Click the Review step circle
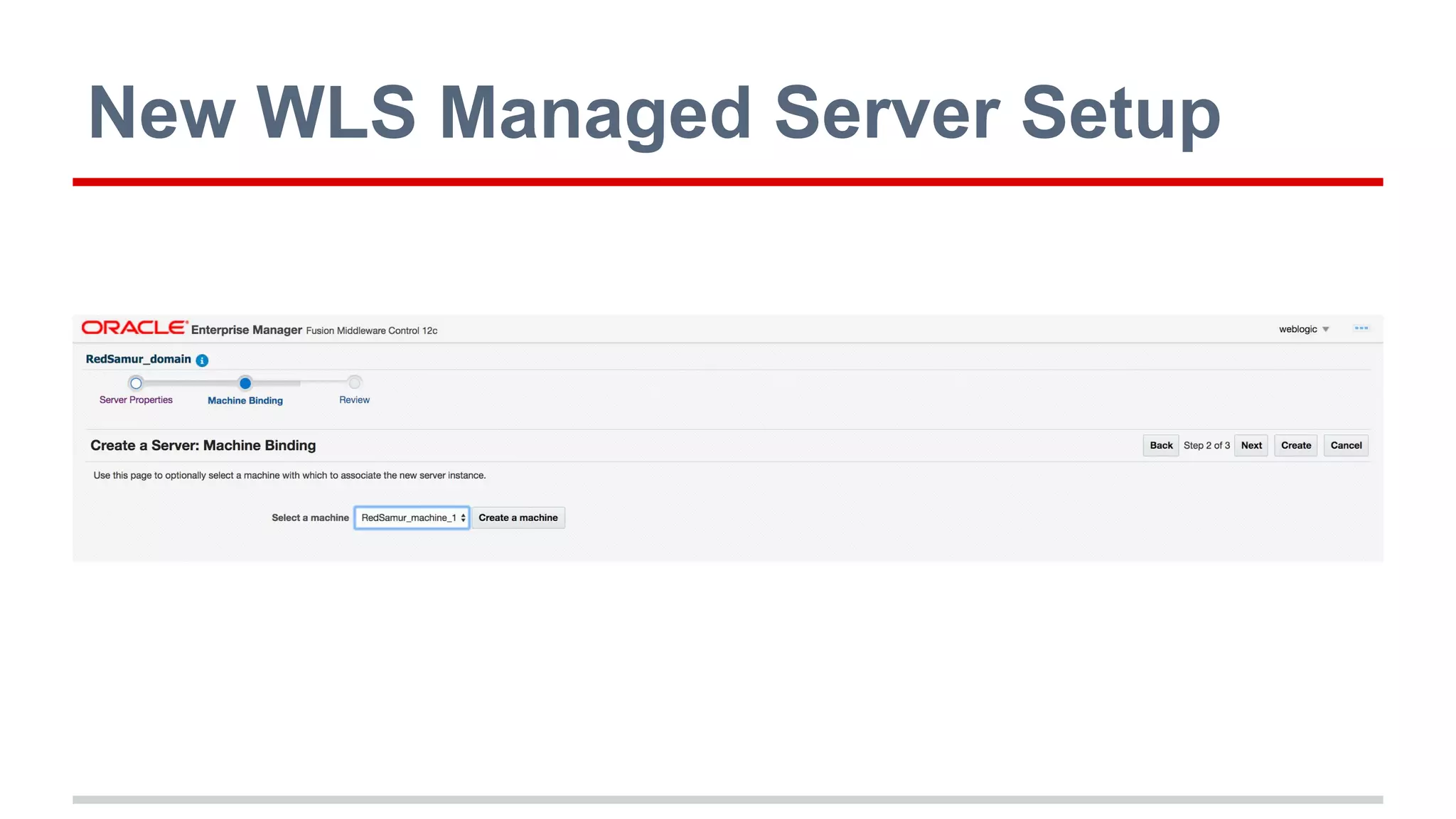This screenshot has width=1456, height=819. (354, 383)
